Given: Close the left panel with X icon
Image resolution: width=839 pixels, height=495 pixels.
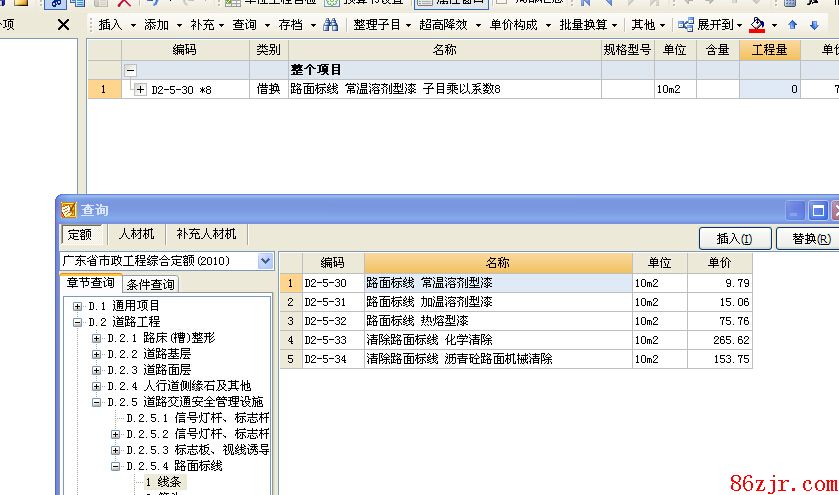Looking at the screenshot, I should click(x=63, y=25).
